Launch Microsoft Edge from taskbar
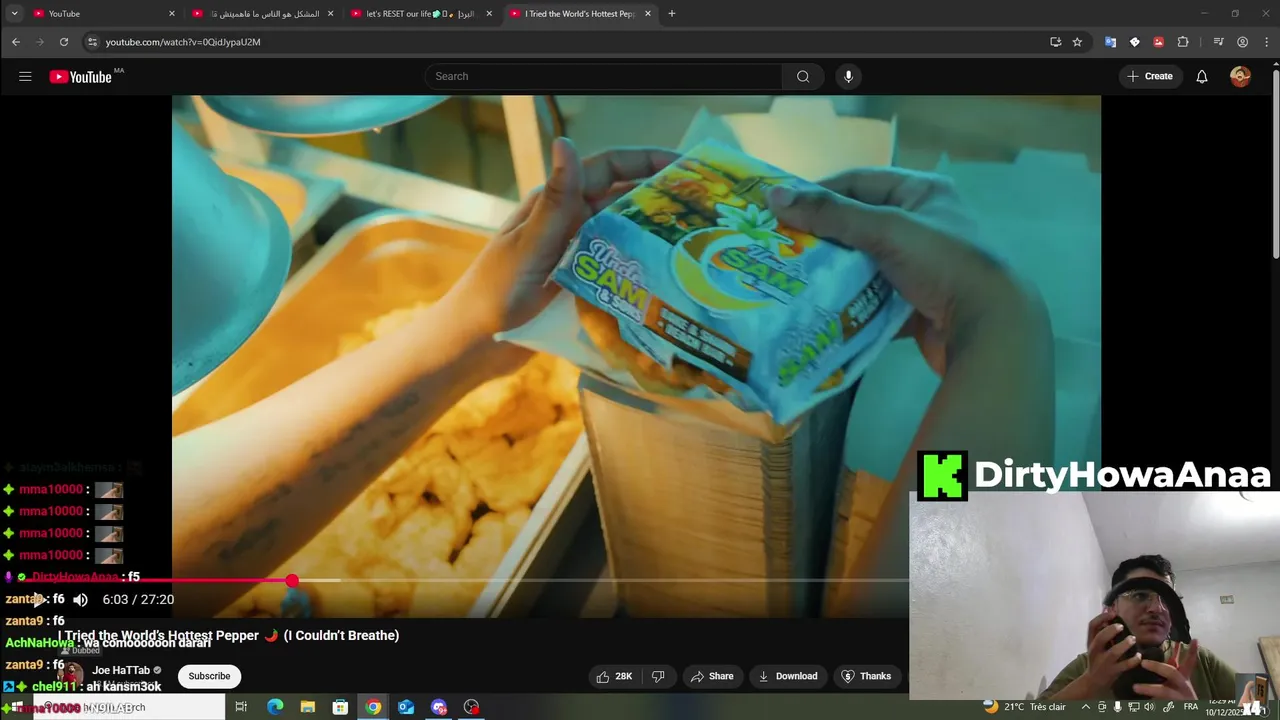The height and width of the screenshot is (720, 1280). (275, 707)
